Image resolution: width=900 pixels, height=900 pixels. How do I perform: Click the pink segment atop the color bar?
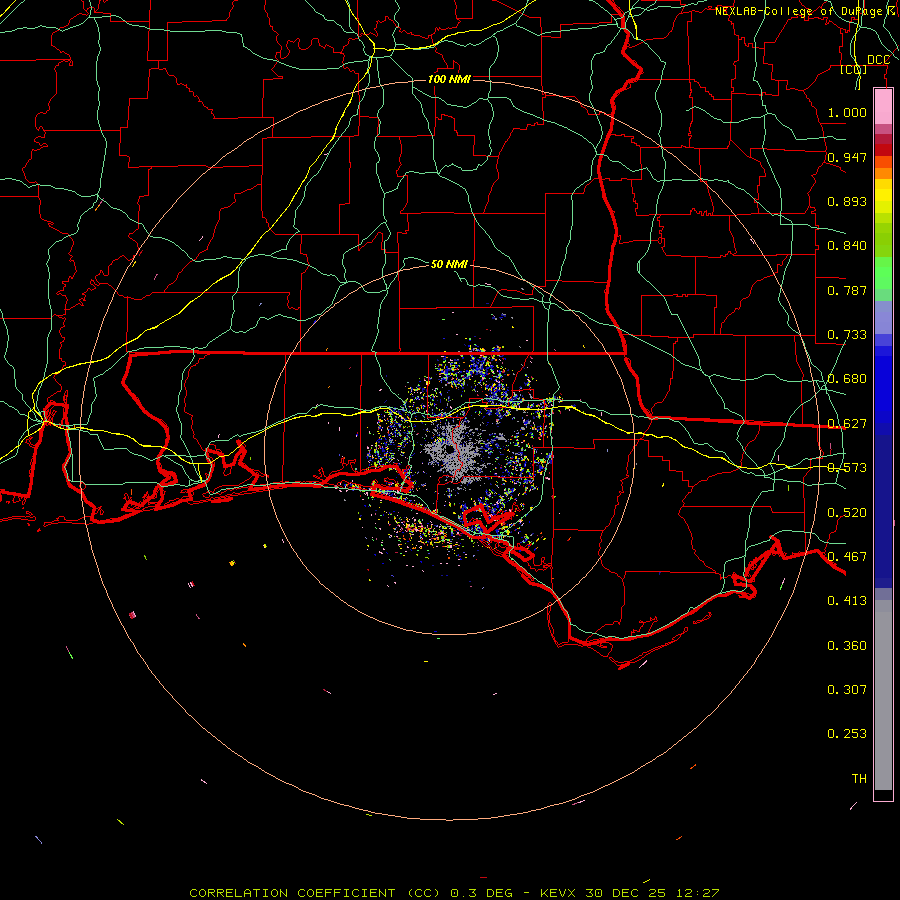(883, 105)
